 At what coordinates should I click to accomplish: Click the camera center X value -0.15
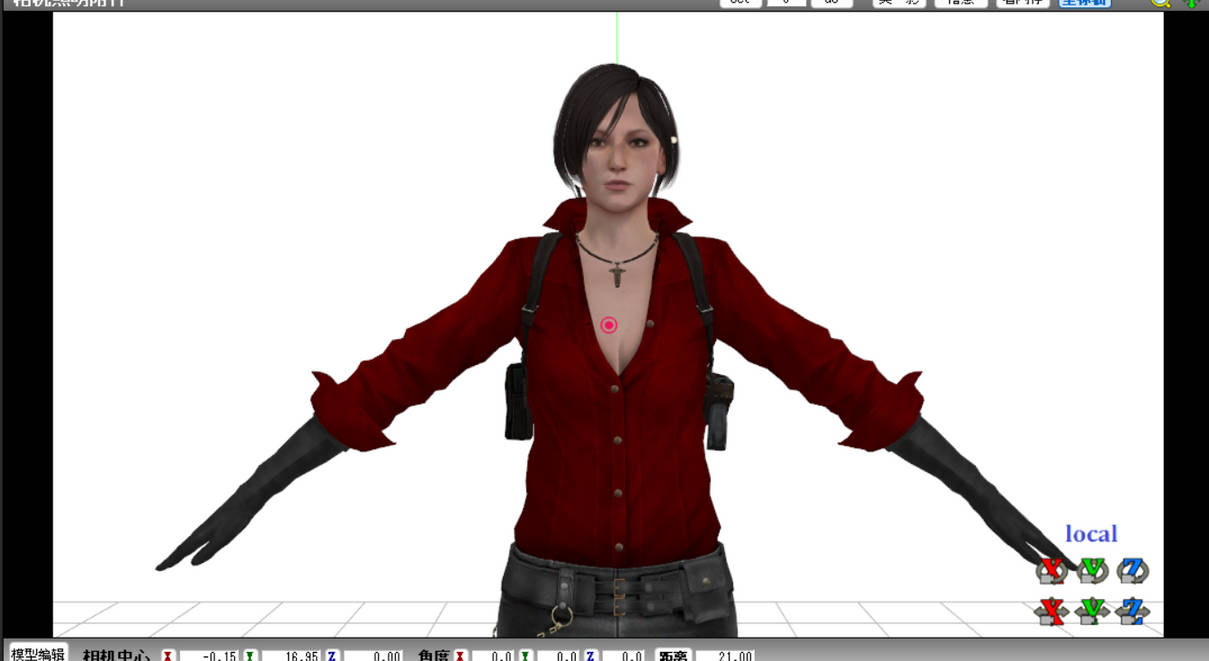[207, 655]
